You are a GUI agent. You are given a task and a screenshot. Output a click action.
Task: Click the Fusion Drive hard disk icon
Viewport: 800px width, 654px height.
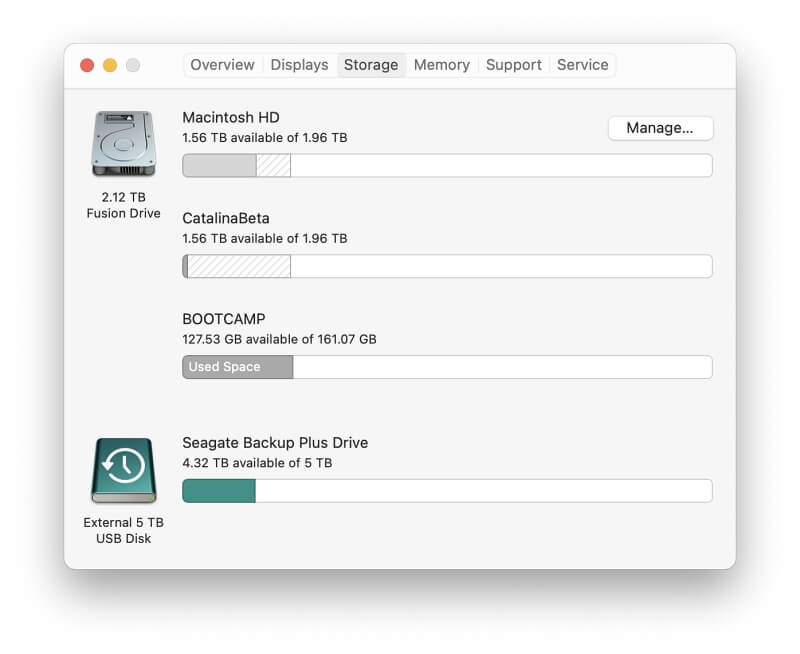[123, 144]
